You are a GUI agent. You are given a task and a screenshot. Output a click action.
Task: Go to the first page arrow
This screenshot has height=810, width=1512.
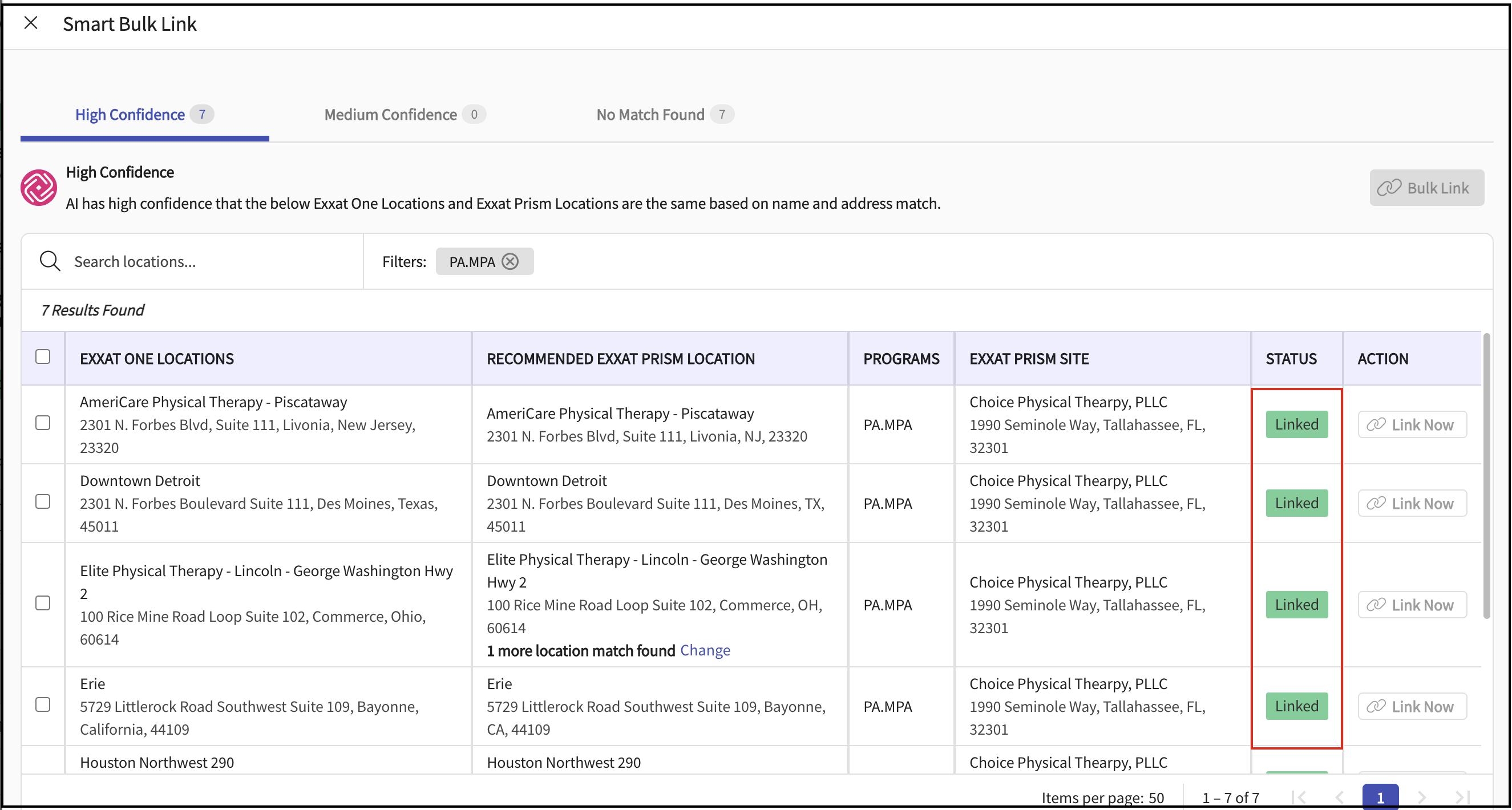[x=1299, y=797]
